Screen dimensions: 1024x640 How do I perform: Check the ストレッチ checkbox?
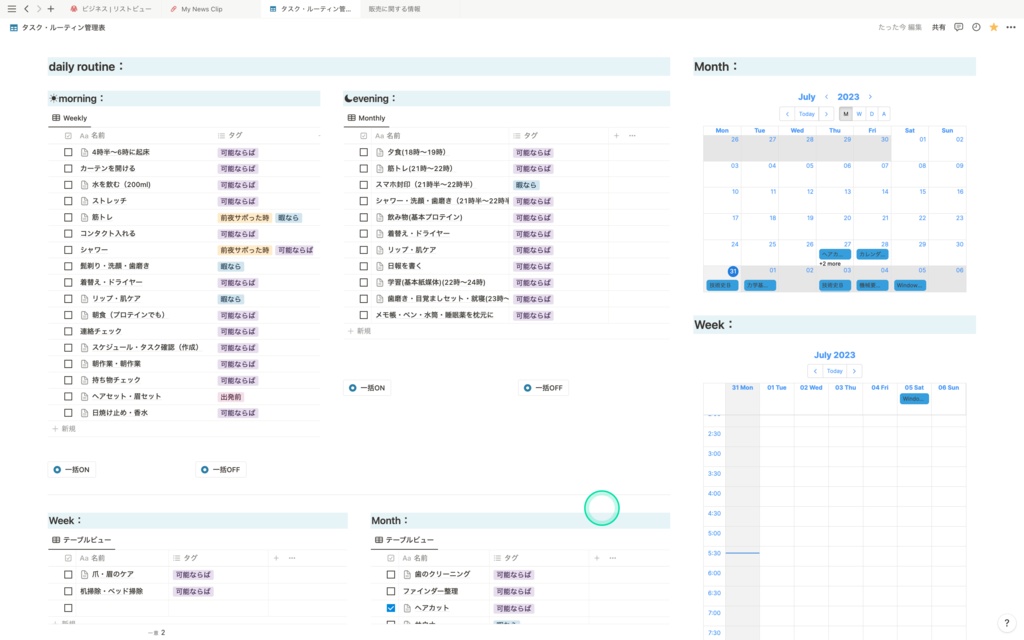tap(68, 201)
